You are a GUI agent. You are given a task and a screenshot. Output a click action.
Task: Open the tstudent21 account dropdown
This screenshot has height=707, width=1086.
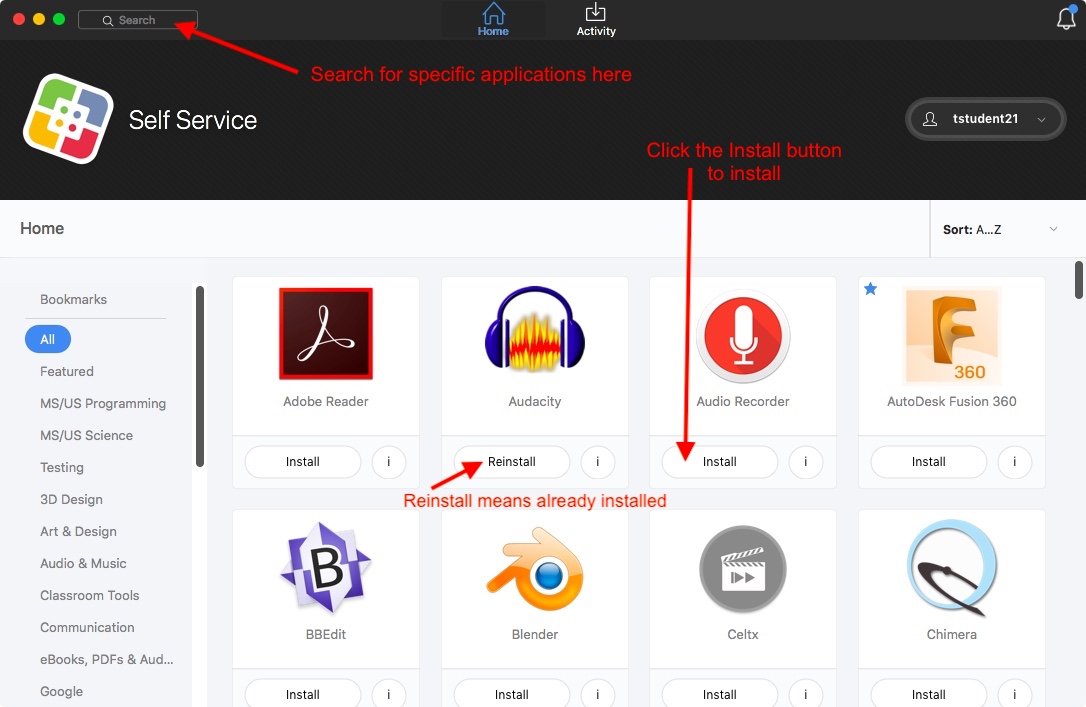pos(985,119)
